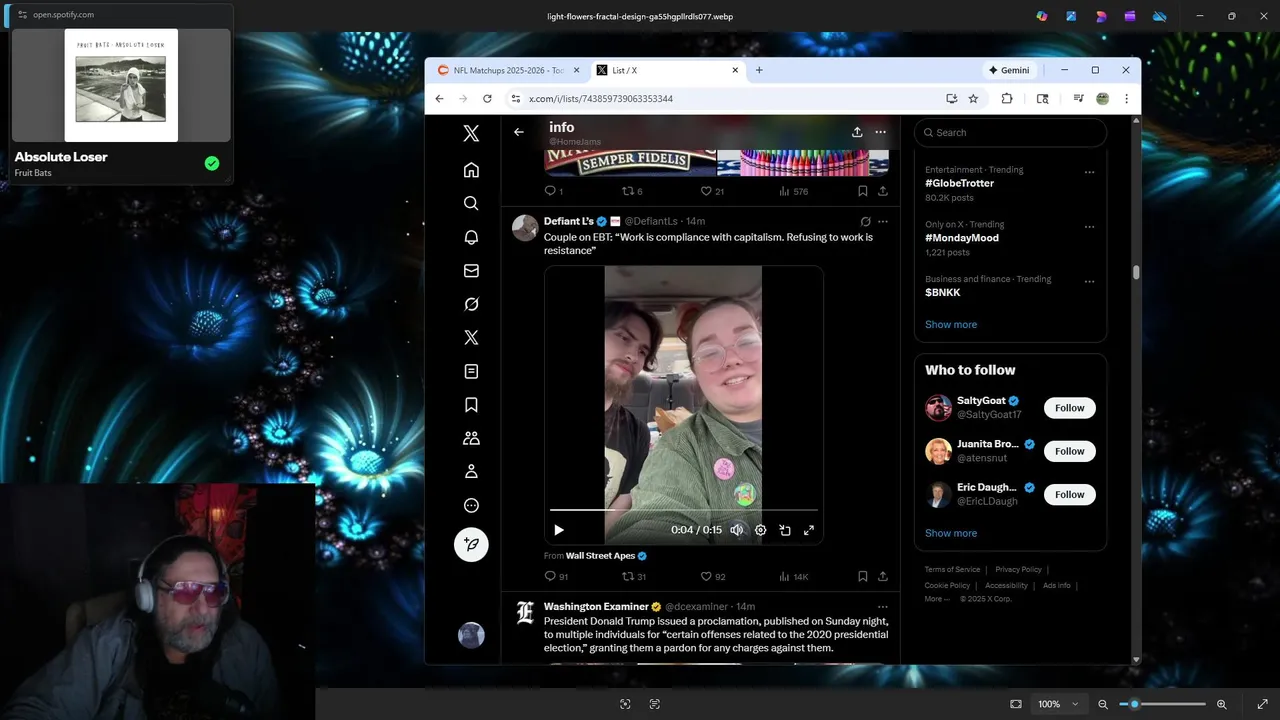Enter video fullscreen

click(809, 530)
